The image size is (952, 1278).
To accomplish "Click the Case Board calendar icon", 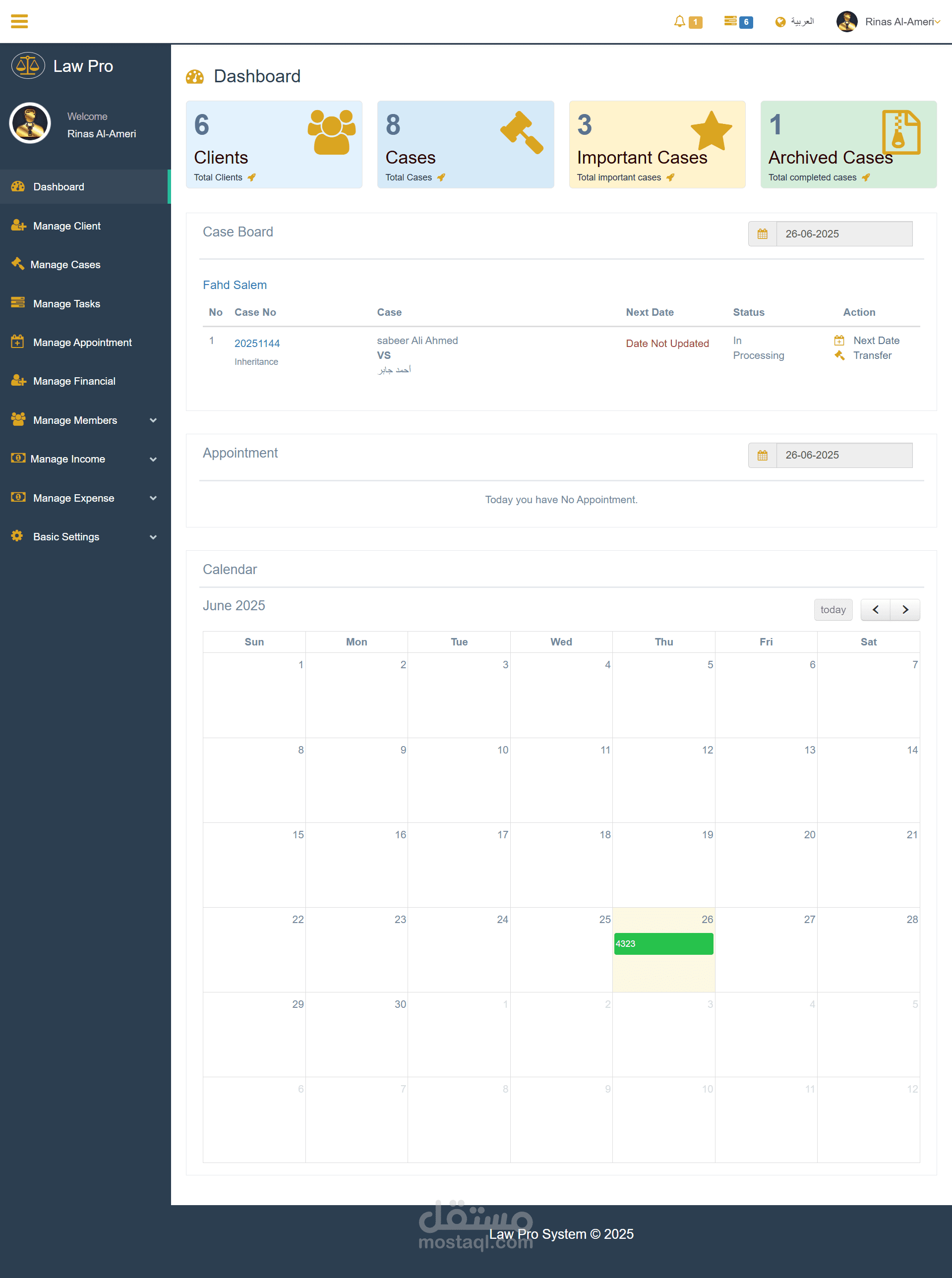I will 762,234.
